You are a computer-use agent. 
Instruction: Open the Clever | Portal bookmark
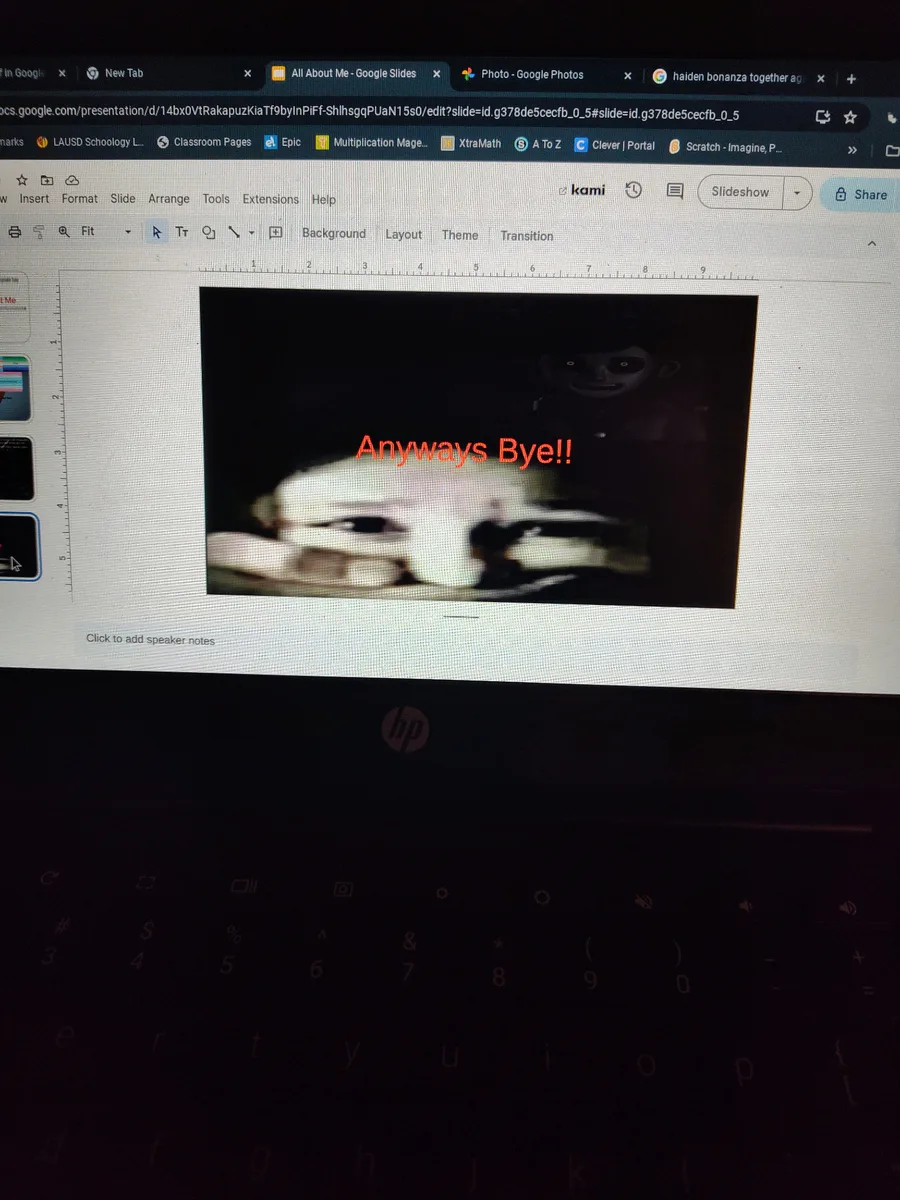[x=615, y=145]
